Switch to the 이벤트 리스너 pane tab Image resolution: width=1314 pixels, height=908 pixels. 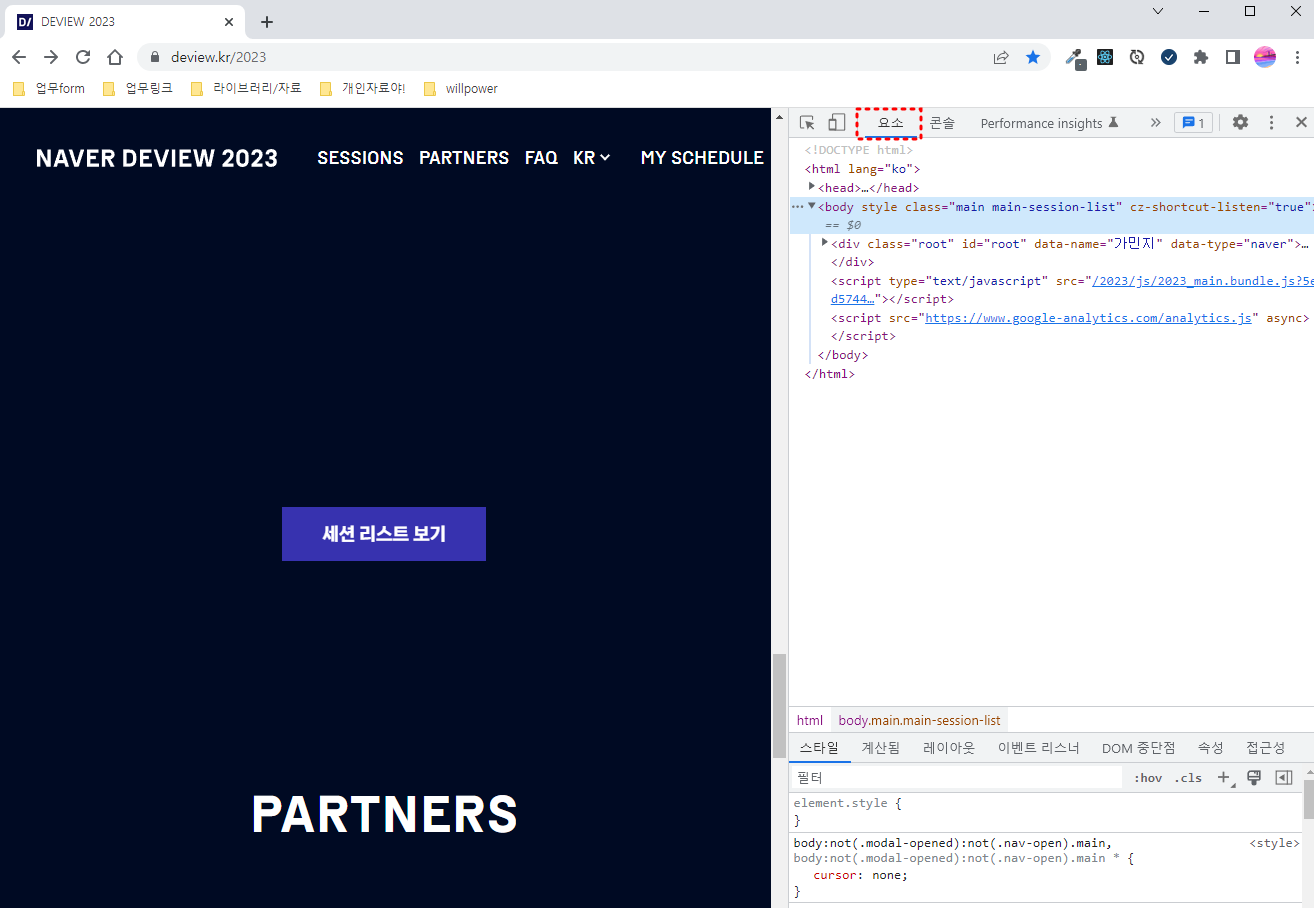pyautogui.click(x=1039, y=748)
